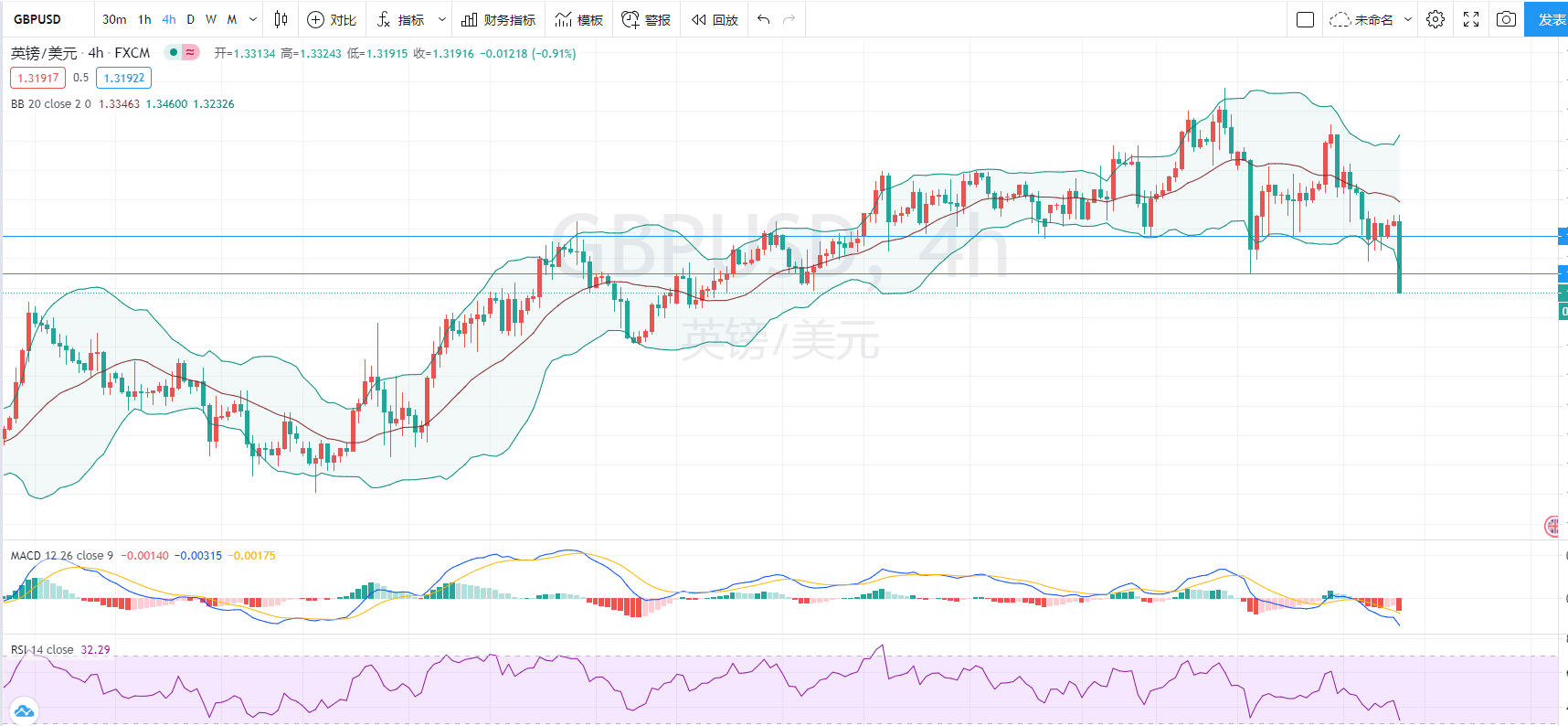The height and width of the screenshot is (726, 1568).
Task: Select the MACD 12 26 close 9 legend
Action: [62, 555]
